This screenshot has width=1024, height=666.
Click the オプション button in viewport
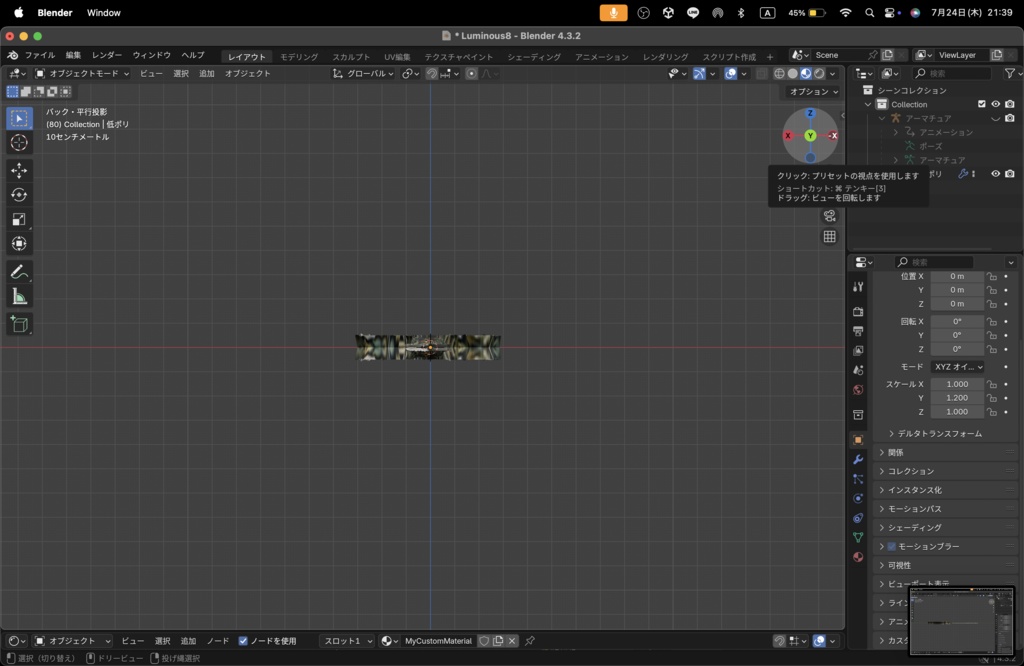(813, 92)
